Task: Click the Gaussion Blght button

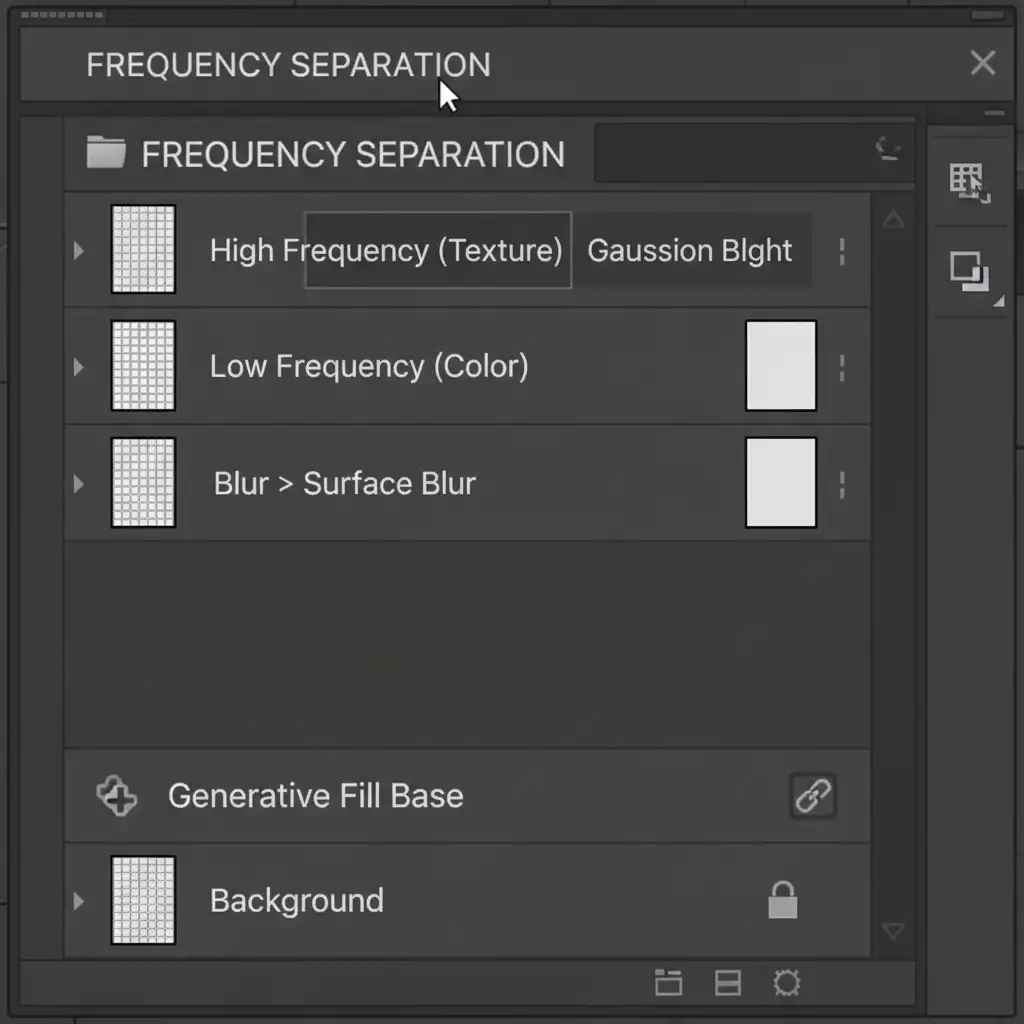Action: [690, 251]
